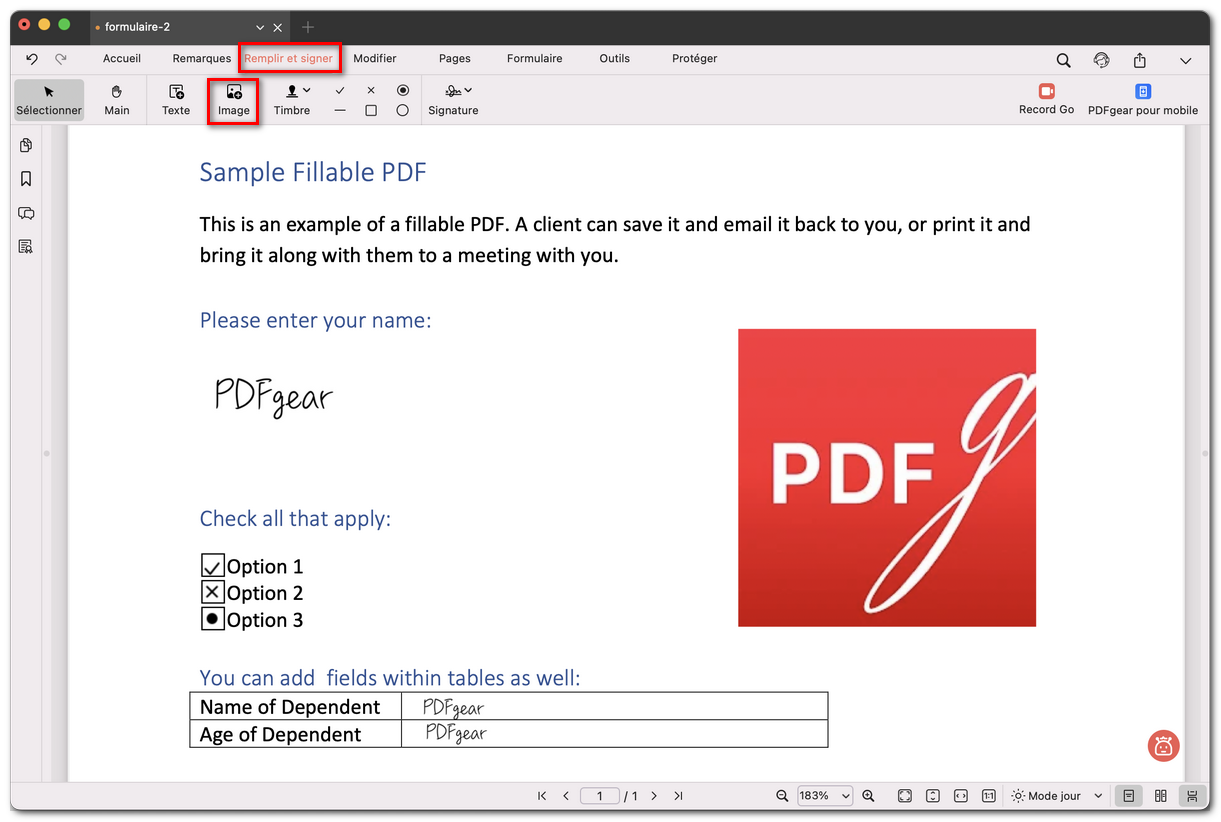Close the formulaire-2 document tab
1221x822 pixels.
tap(278, 28)
